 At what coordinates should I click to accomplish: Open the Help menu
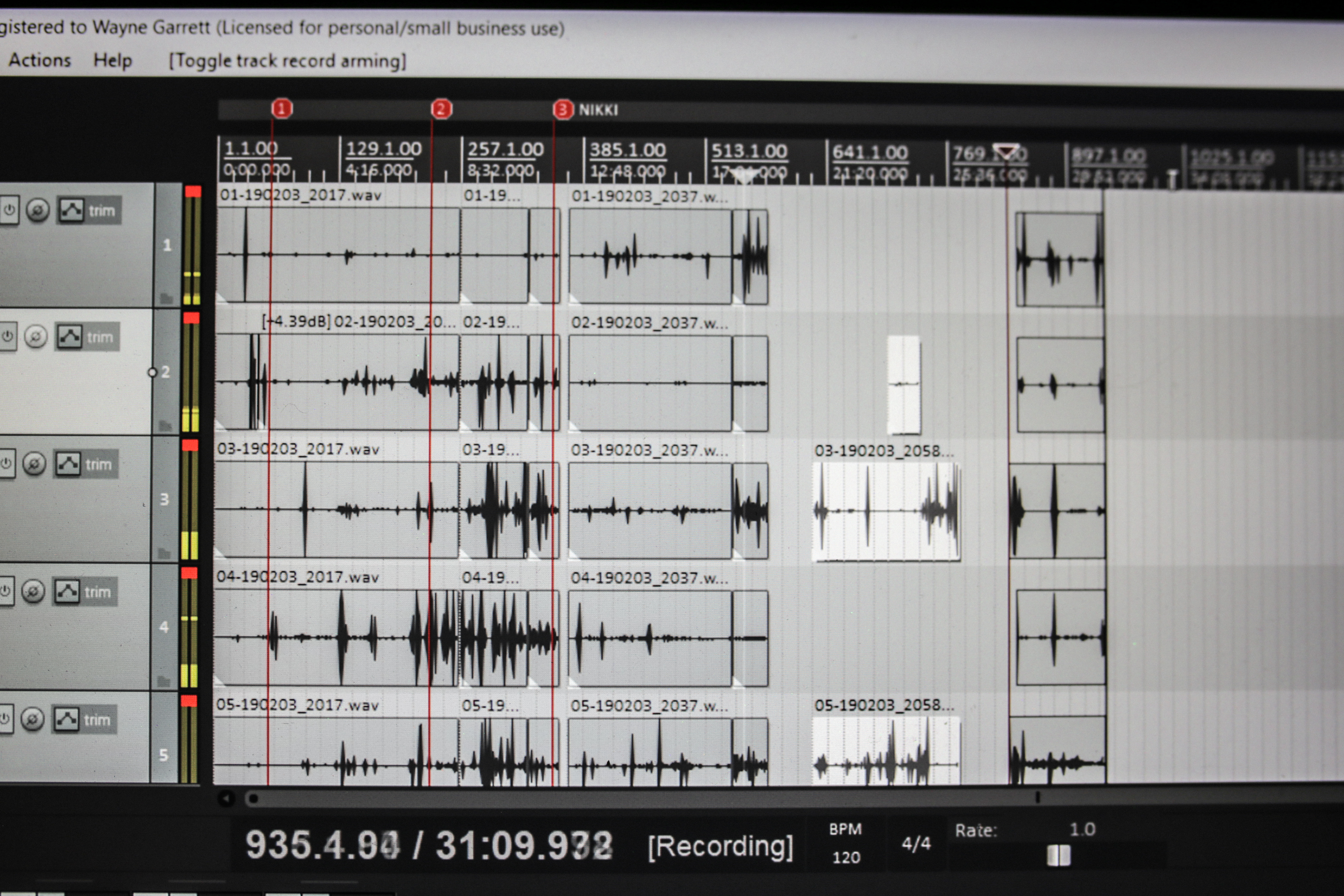(x=112, y=61)
